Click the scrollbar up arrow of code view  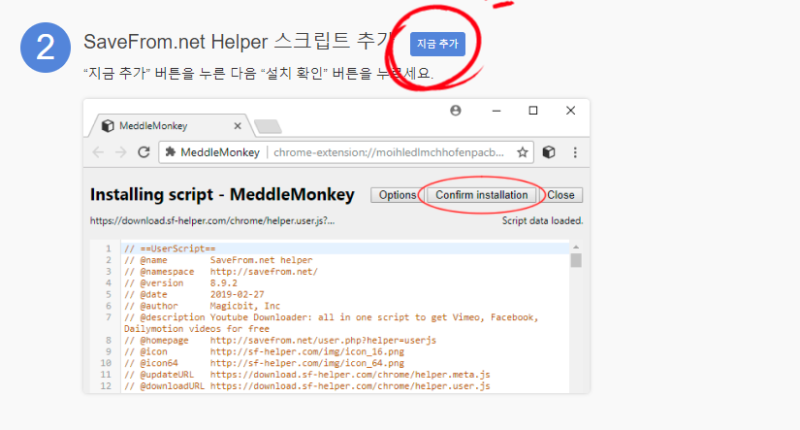576,247
